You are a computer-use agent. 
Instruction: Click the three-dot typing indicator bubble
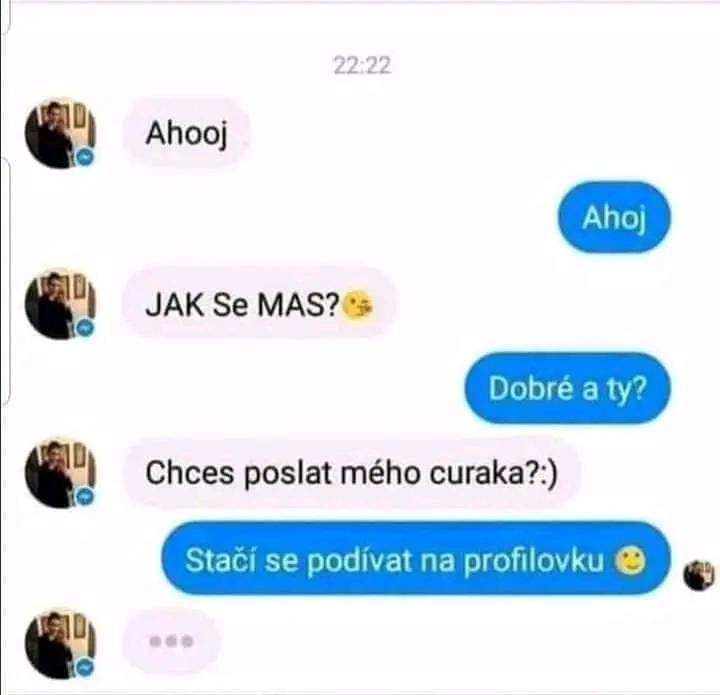coord(171,641)
